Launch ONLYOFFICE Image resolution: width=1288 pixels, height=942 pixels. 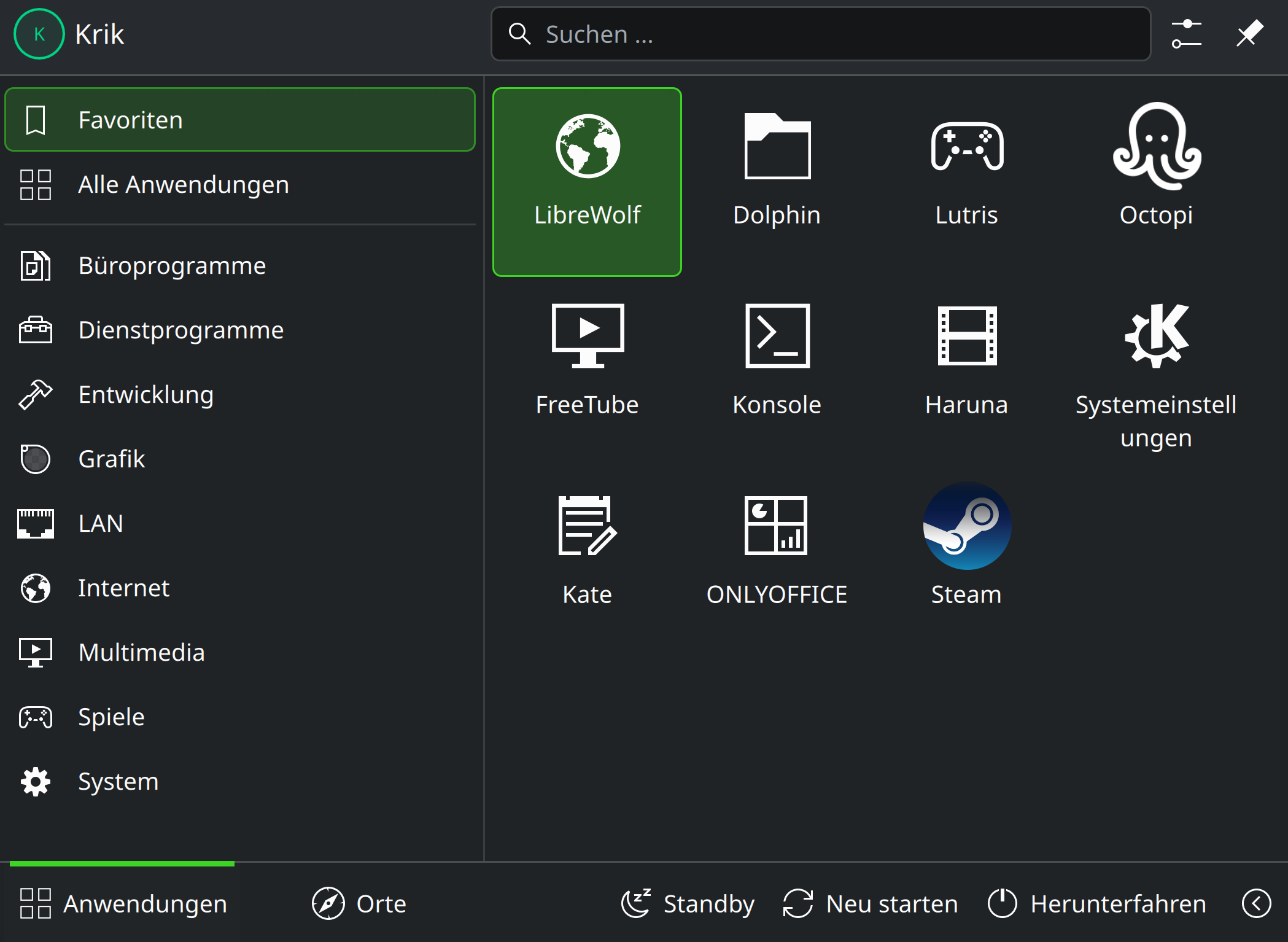click(x=777, y=550)
